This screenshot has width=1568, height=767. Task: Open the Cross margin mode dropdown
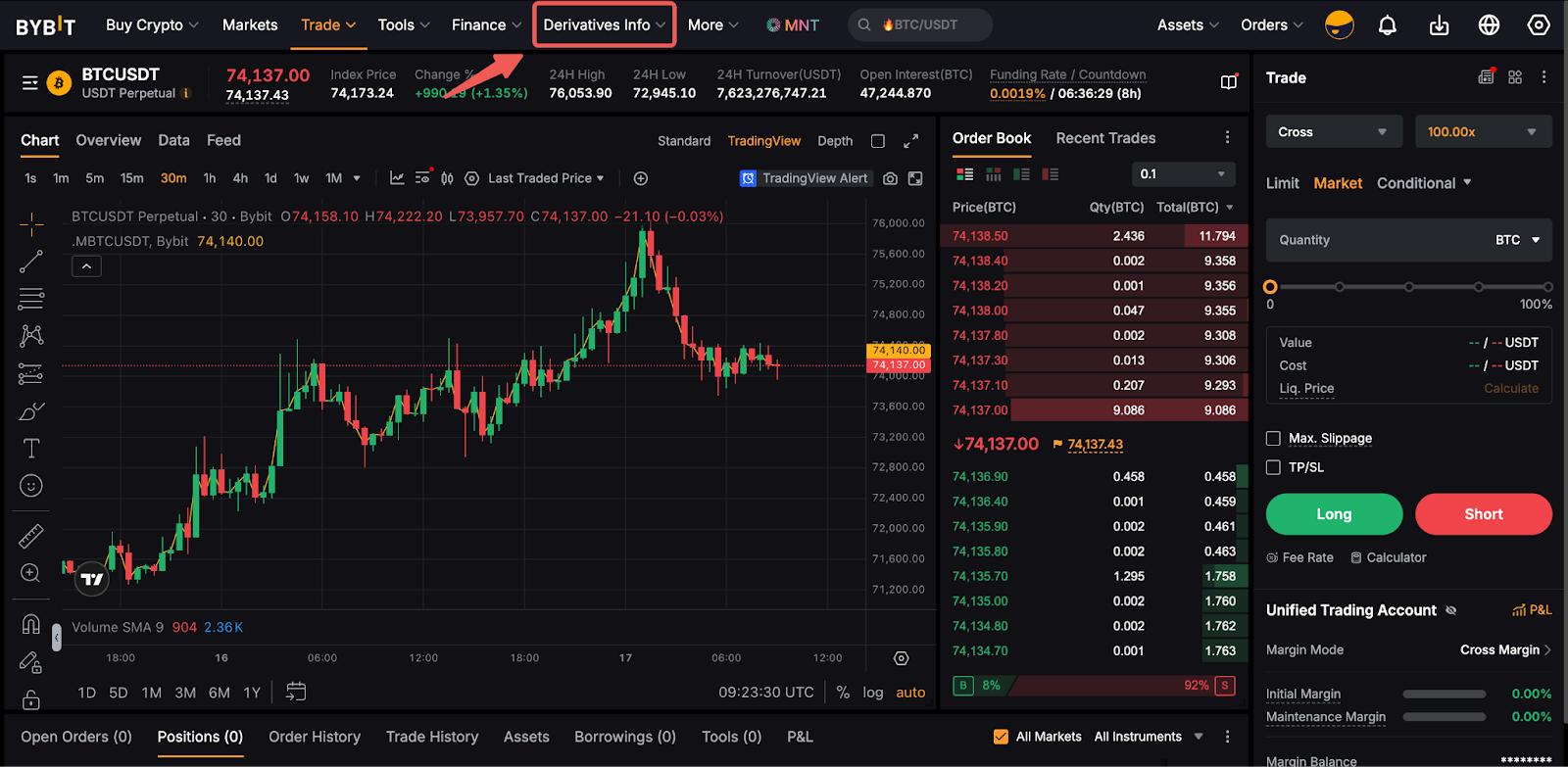[1332, 132]
